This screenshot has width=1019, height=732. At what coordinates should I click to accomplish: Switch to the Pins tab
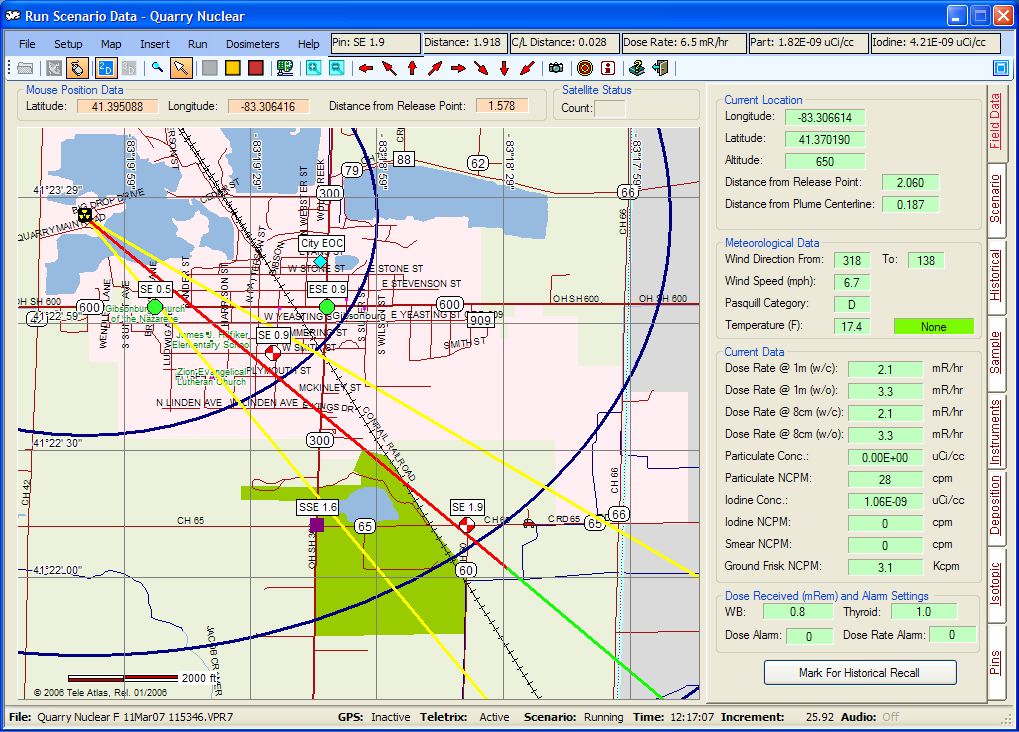pos(995,663)
